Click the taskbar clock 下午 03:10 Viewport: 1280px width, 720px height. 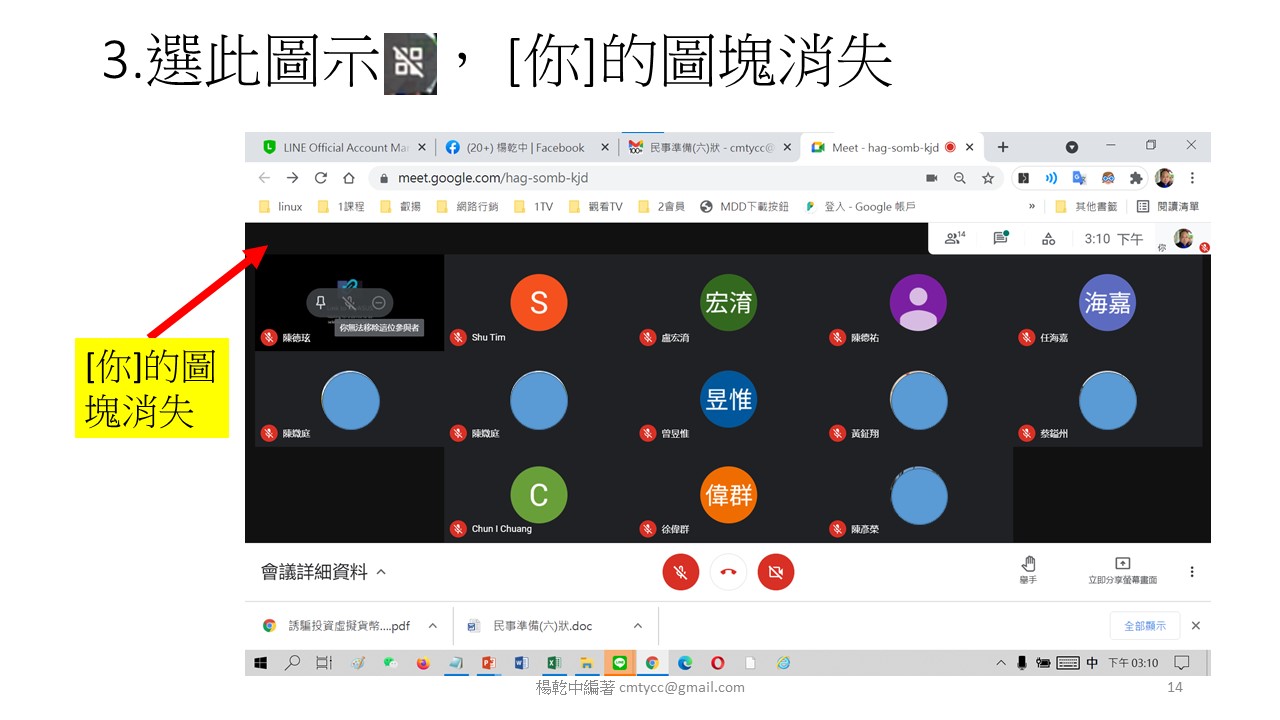(x=1132, y=662)
